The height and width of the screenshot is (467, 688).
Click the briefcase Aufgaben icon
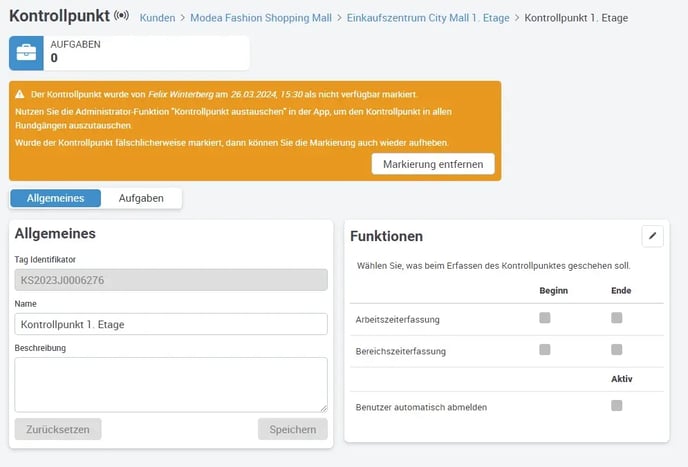tap(26, 53)
